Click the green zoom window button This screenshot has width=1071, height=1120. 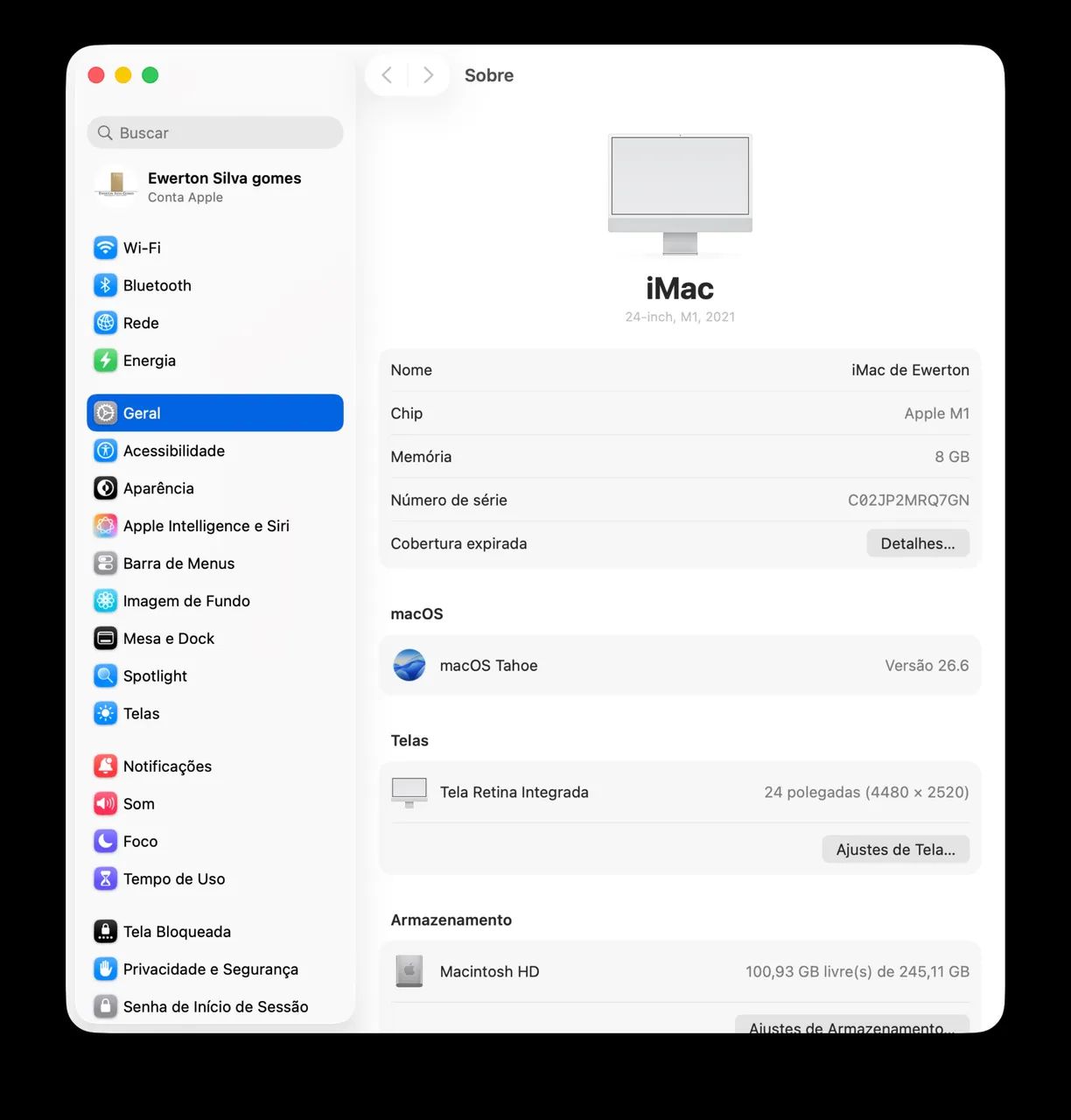coord(150,75)
